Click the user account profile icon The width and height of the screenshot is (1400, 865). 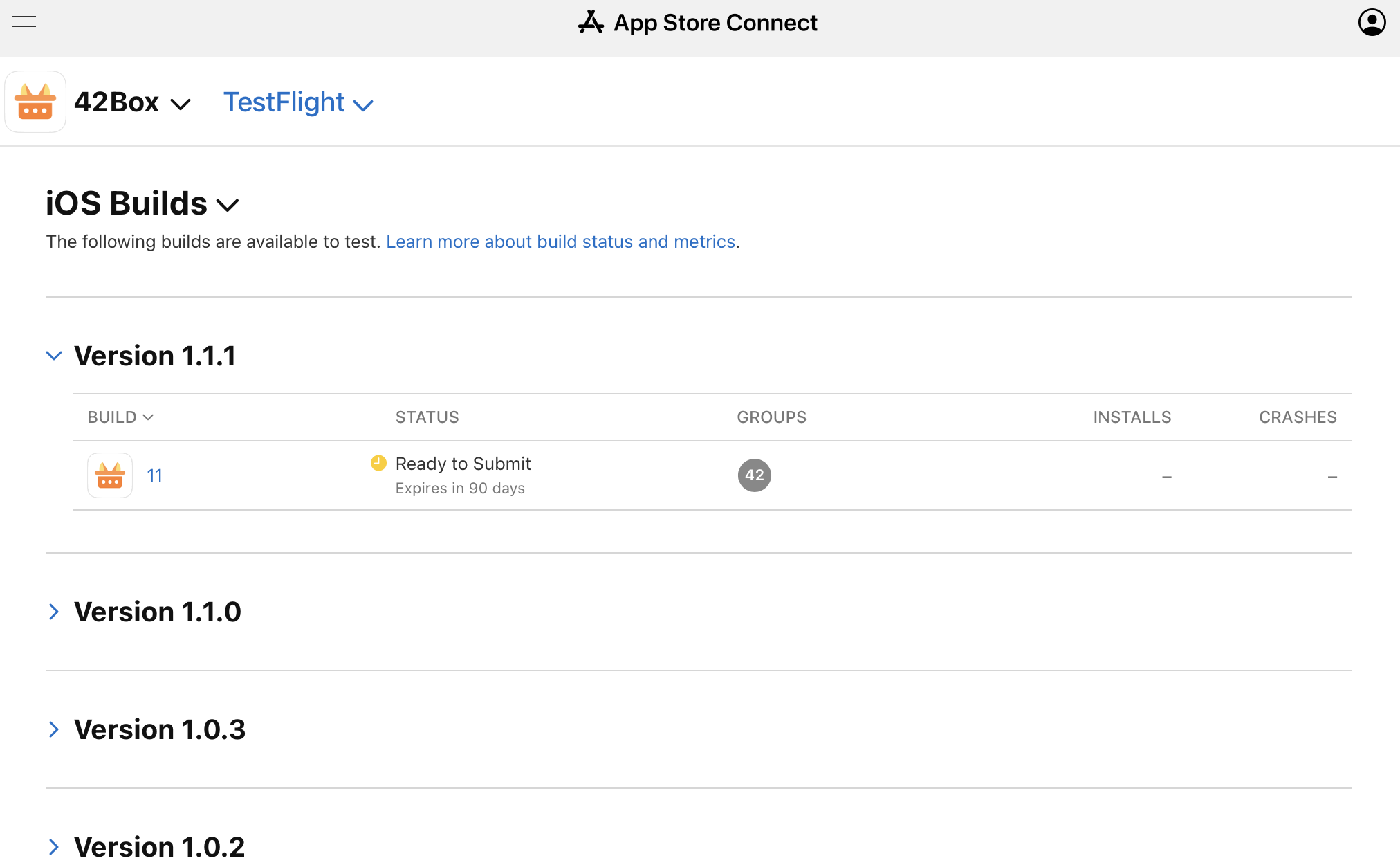click(1372, 22)
